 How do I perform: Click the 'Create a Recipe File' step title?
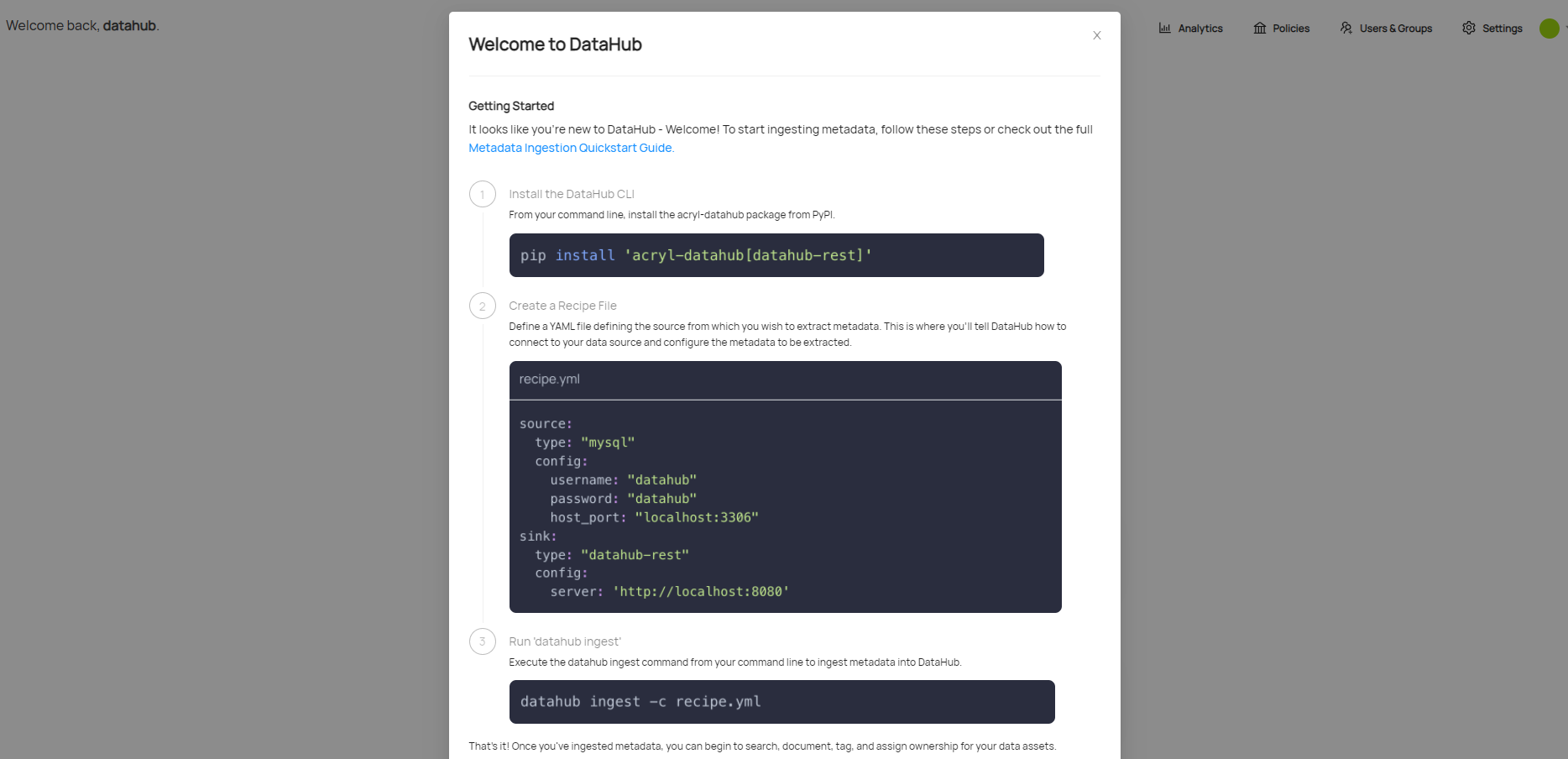562,306
